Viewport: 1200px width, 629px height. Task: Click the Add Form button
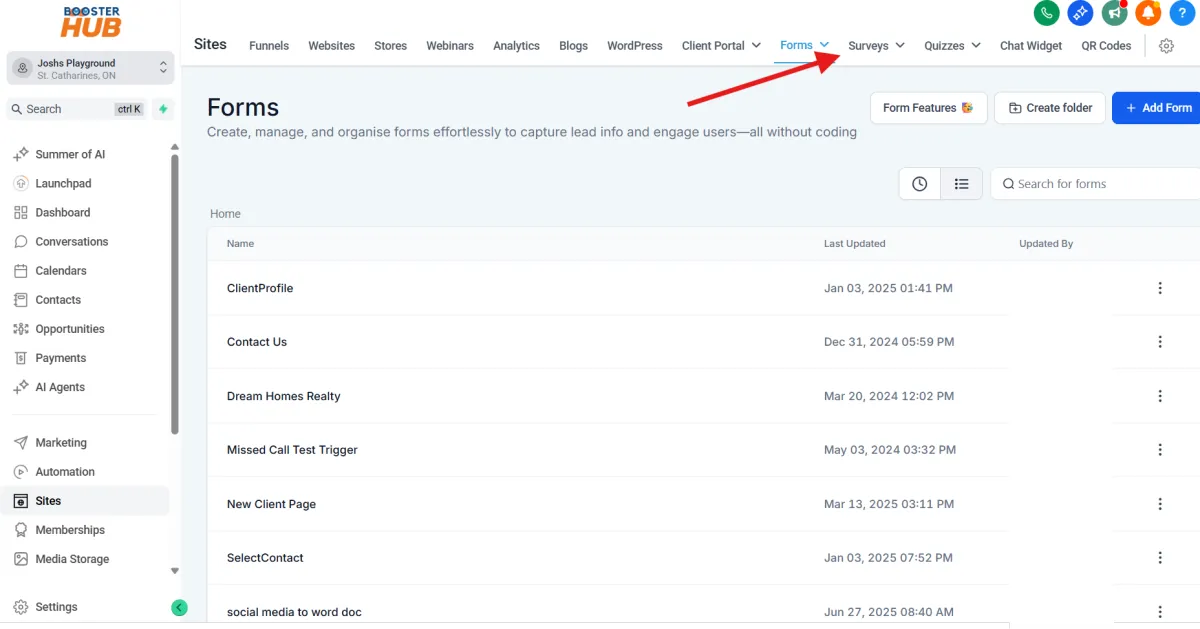(x=1160, y=107)
